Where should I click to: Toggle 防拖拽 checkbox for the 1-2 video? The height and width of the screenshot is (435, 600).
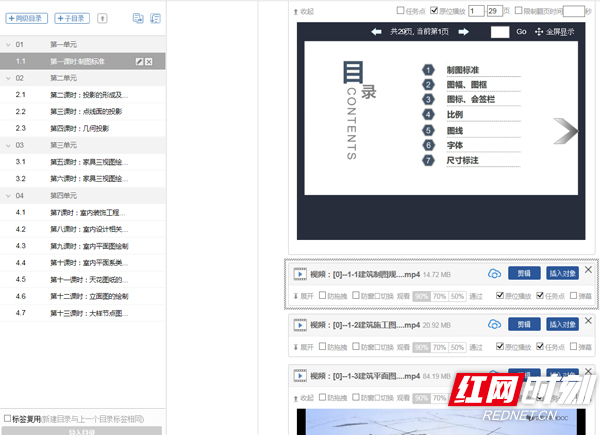pos(322,346)
